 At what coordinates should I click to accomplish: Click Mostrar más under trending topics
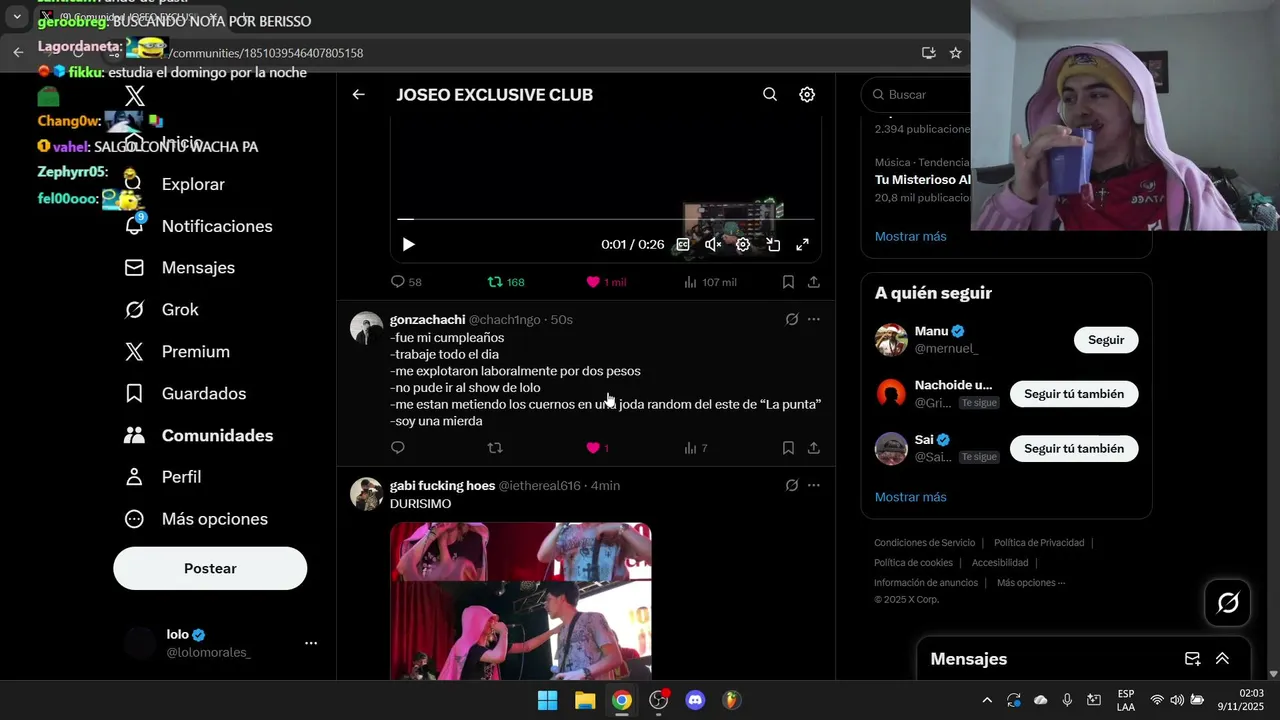pos(910,236)
